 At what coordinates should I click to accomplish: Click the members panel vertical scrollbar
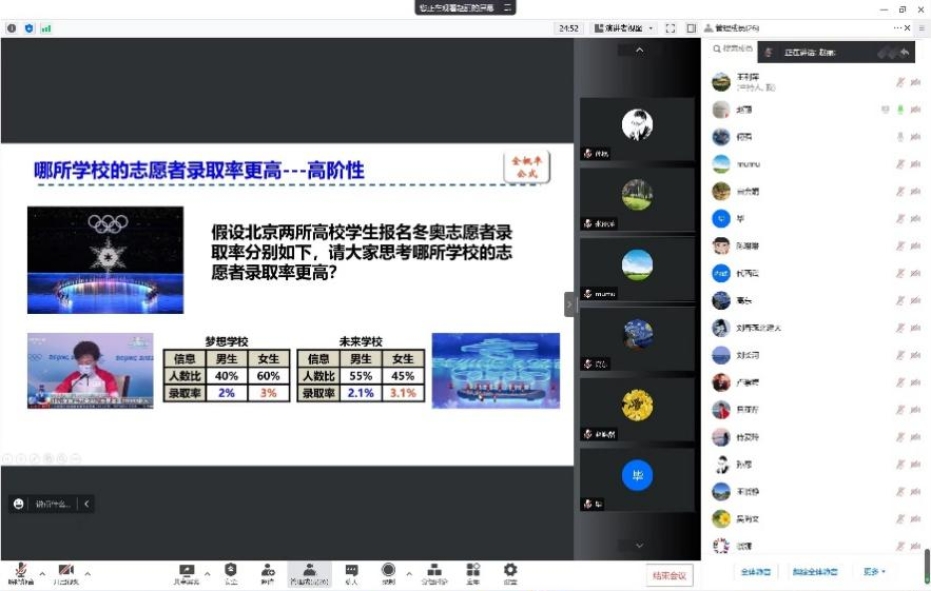926,565
